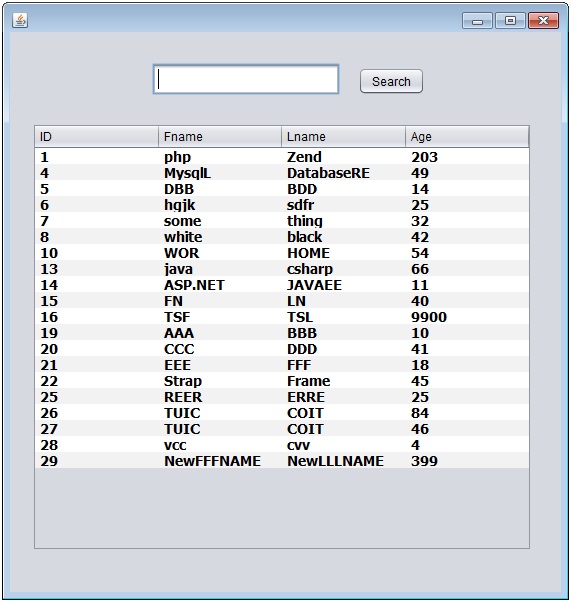Select the Lname cell "BDD"
The width and height of the screenshot is (571, 603).
point(343,189)
